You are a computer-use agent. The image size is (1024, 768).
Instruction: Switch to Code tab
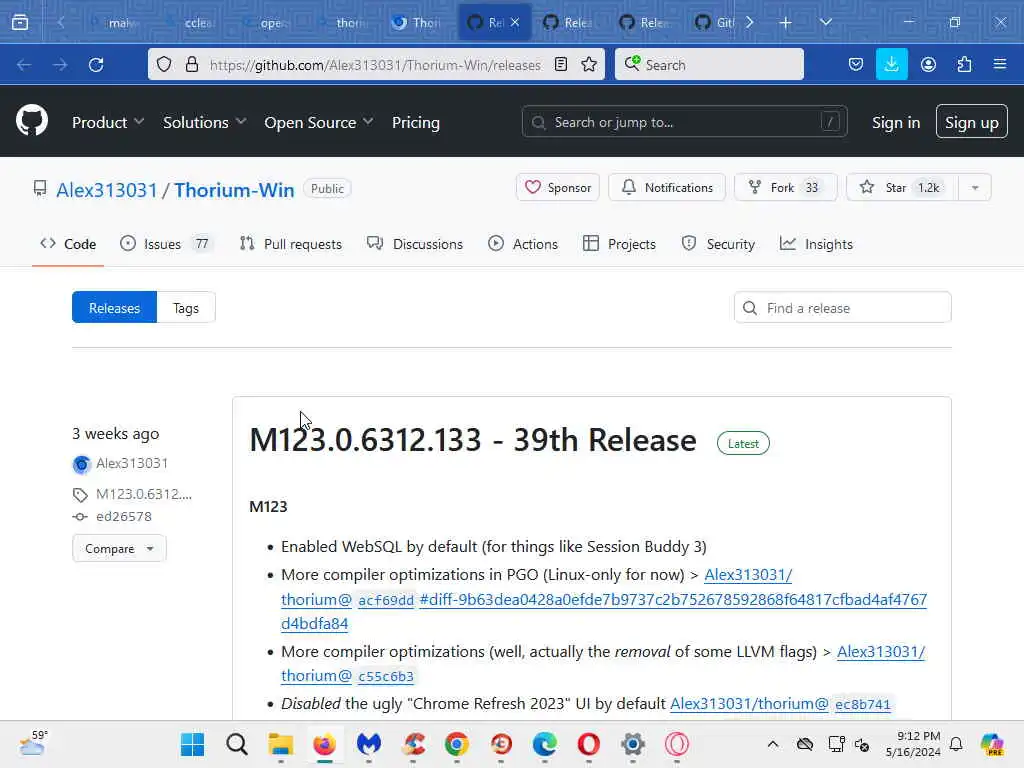(68, 244)
